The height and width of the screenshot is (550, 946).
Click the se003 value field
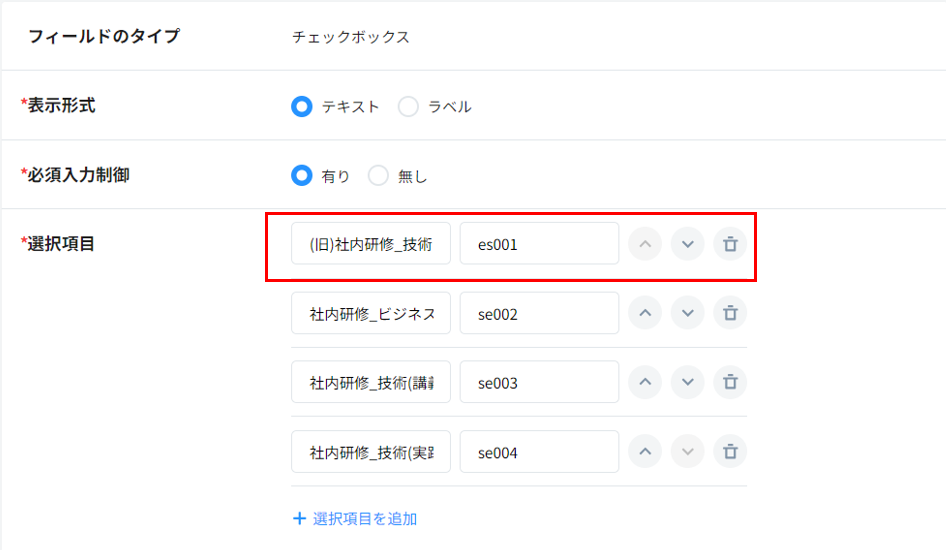[539, 382]
